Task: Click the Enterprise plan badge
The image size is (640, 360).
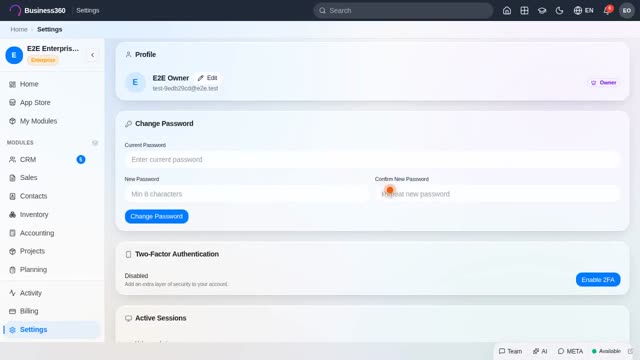Action: point(43,60)
